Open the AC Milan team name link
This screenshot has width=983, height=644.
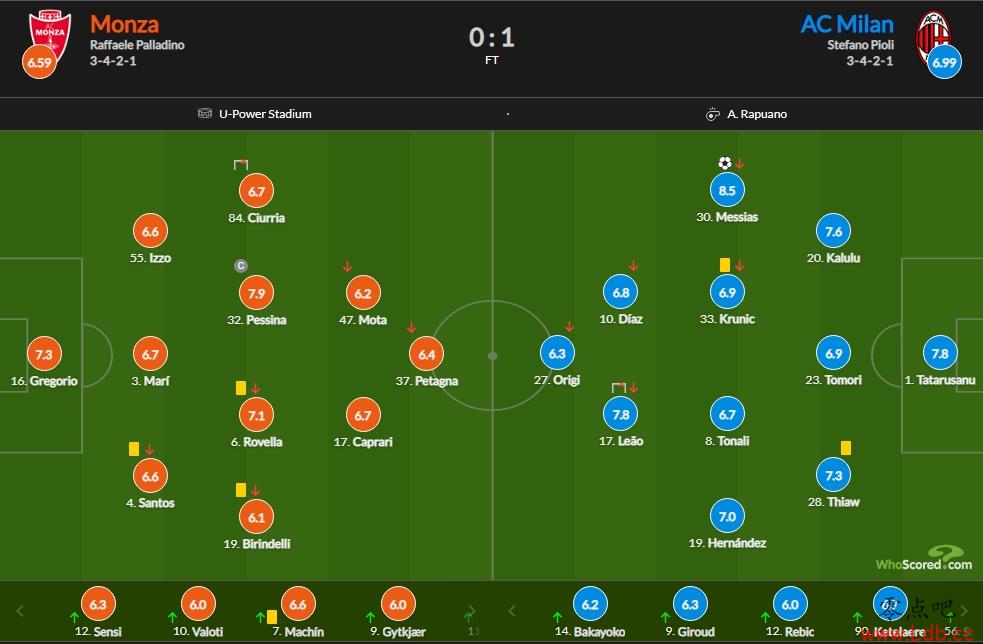click(847, 24)
